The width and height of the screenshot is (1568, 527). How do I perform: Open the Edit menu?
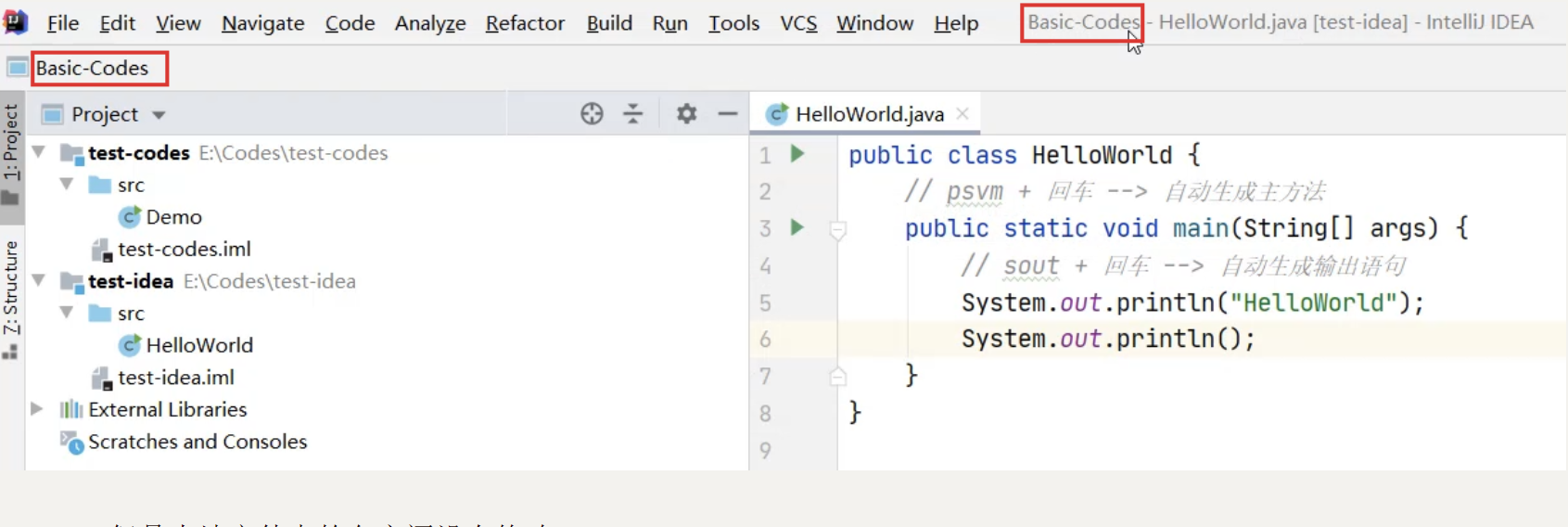[x=117, y=22]
